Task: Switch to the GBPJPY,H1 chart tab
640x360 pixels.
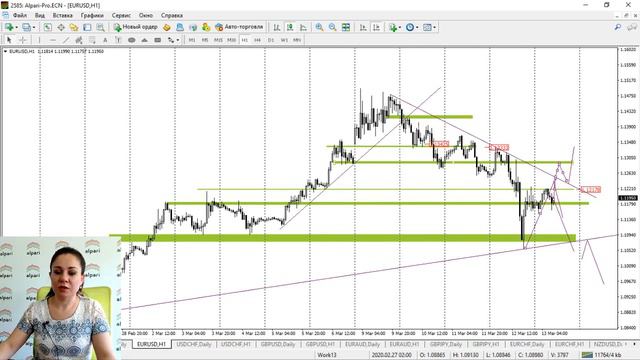Action: click(485, 344)
